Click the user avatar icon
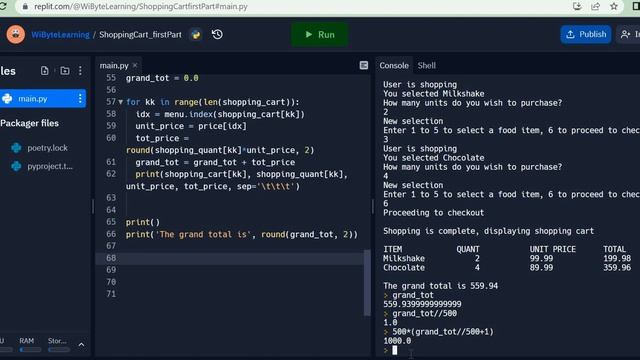 click(x=16, y=34)
